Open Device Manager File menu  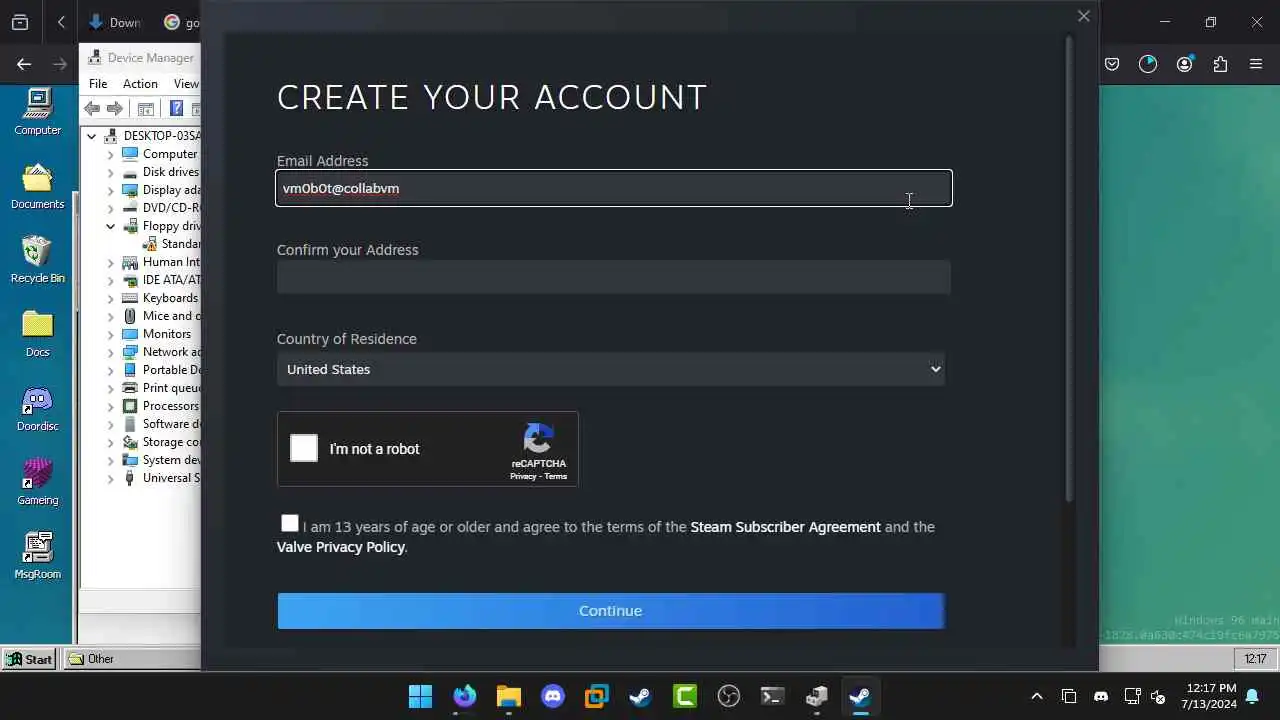click(98, 84)
